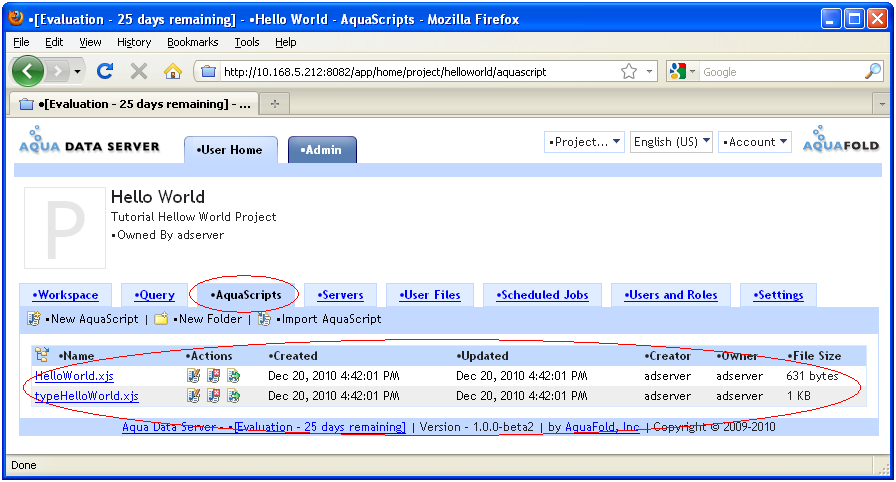This screenshot has height=482, width=896.
Task: Open the browser Home page icon
Action: tap(173, 71)
